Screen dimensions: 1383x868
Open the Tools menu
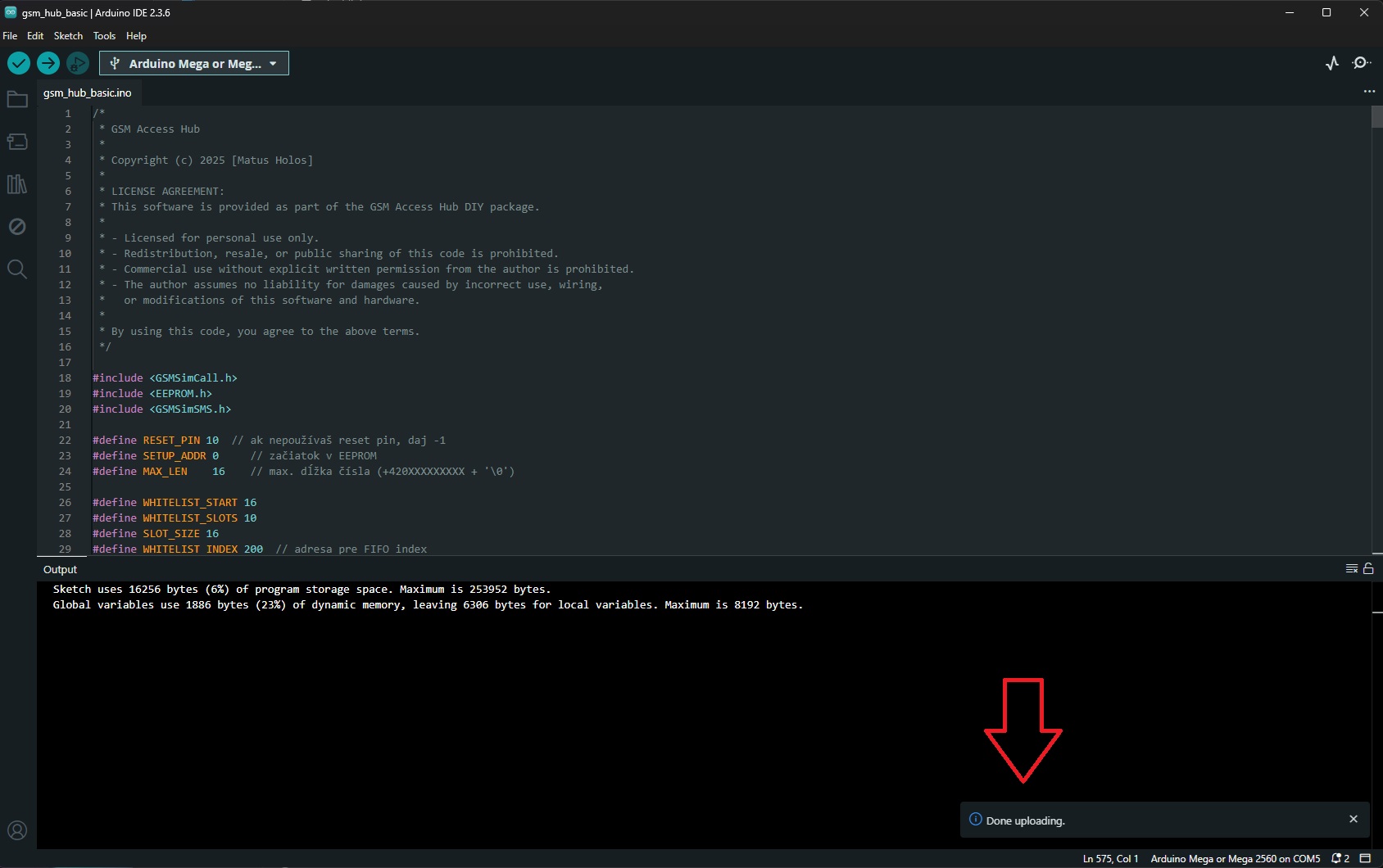click(104, 36)
